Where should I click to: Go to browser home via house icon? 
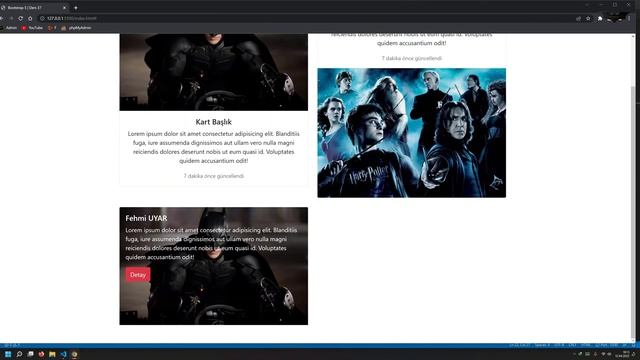point(30,18)
